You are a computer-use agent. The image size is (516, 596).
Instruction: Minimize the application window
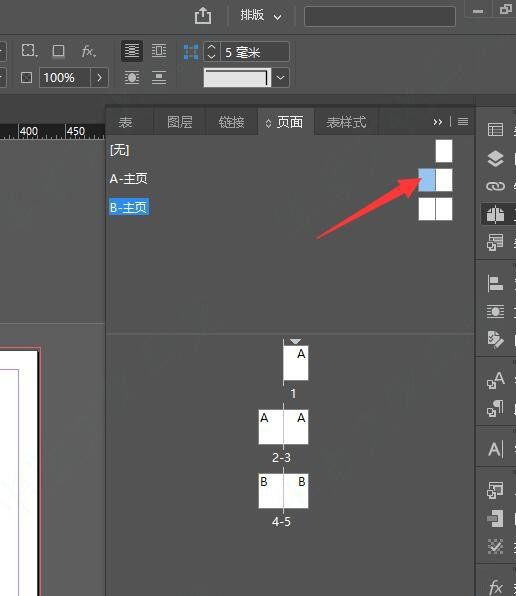click(x=478, y=11)
